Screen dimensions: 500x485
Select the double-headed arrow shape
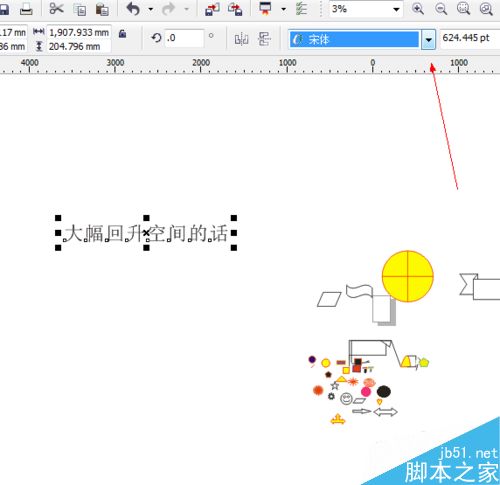click(x=385, y=412)
